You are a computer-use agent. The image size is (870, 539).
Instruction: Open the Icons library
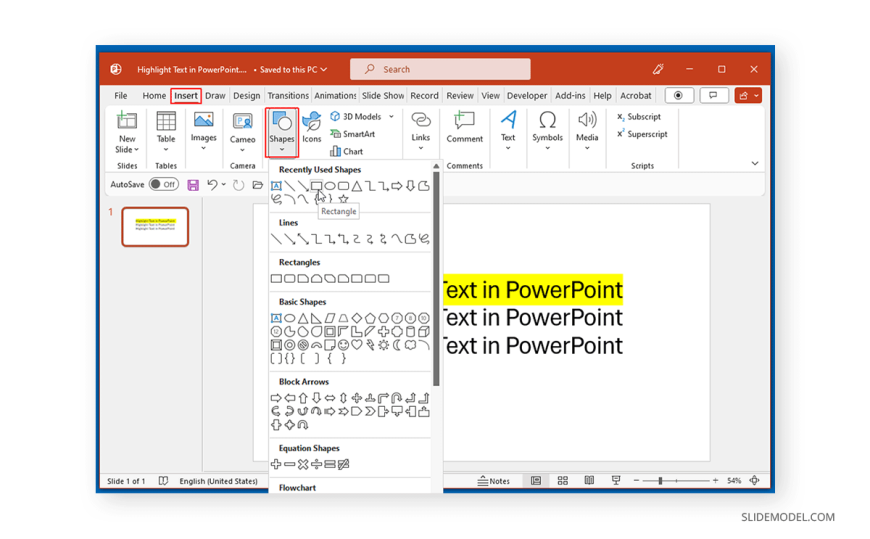click(312, 128)
